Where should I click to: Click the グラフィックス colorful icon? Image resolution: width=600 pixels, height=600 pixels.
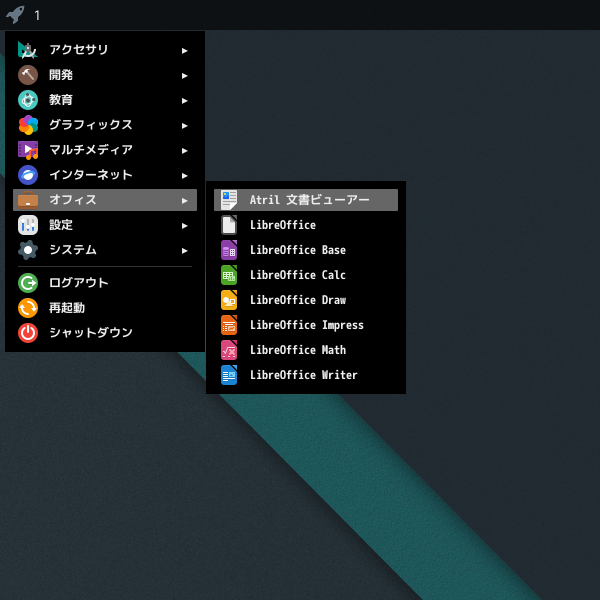click(28, 125)
